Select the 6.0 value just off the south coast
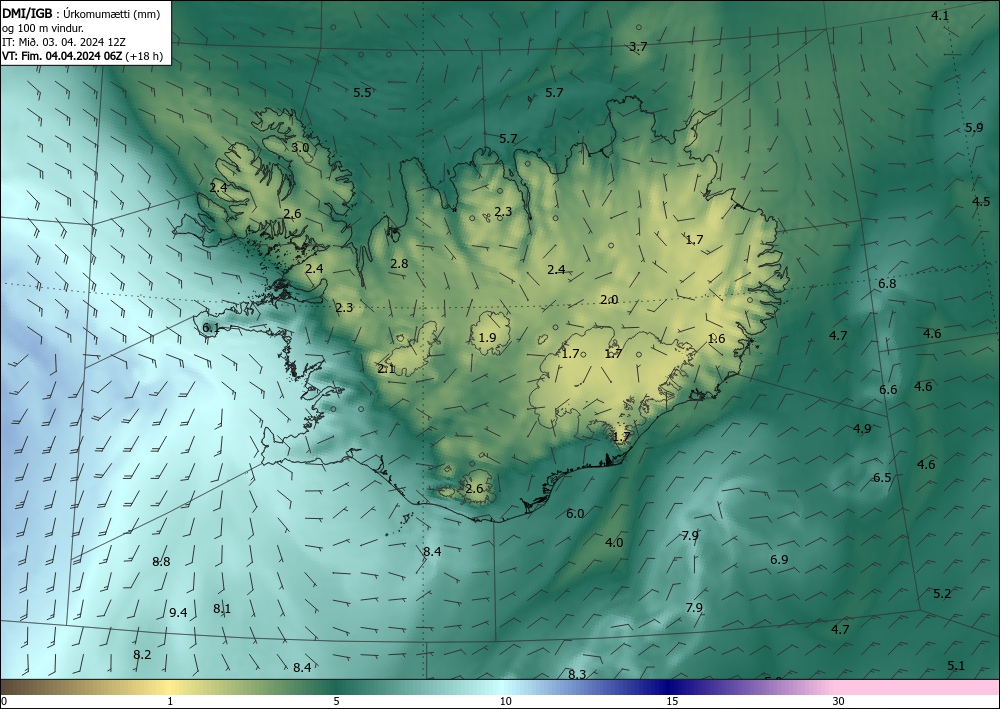This screenshot has width=1000, height=709. coord(575,514)
